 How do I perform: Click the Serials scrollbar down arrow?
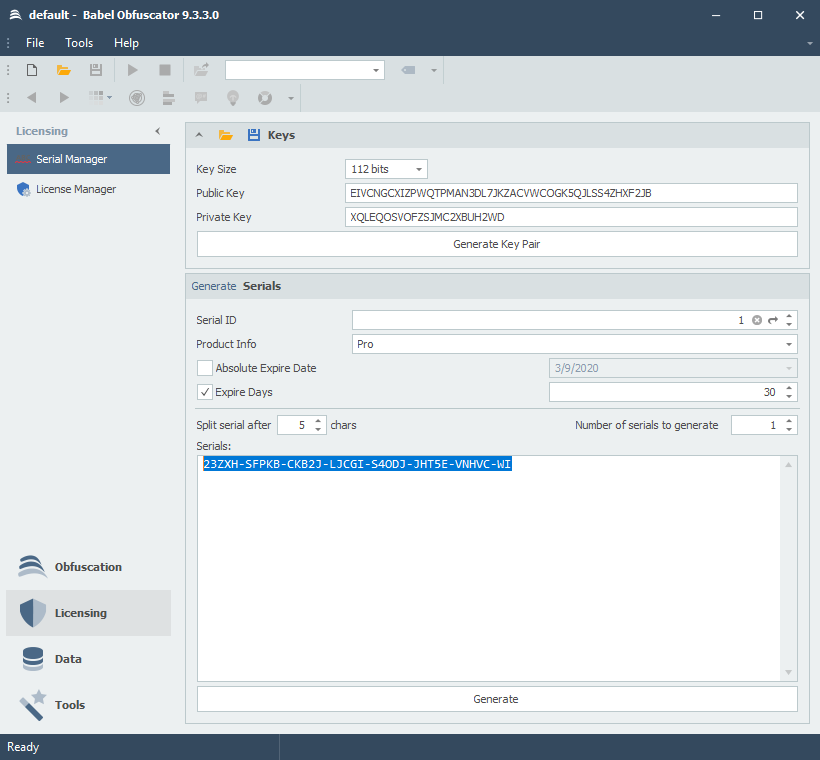click(x=788, y=673)
